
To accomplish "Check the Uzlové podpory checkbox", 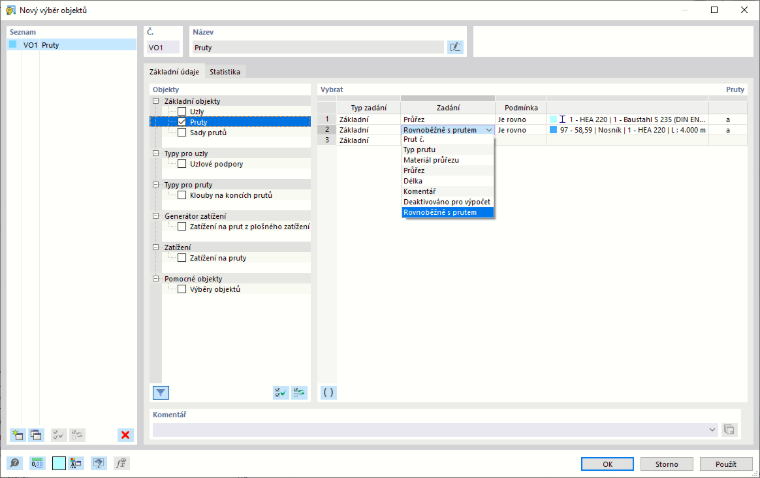I will pyautogui.click(x=182, y=164).
